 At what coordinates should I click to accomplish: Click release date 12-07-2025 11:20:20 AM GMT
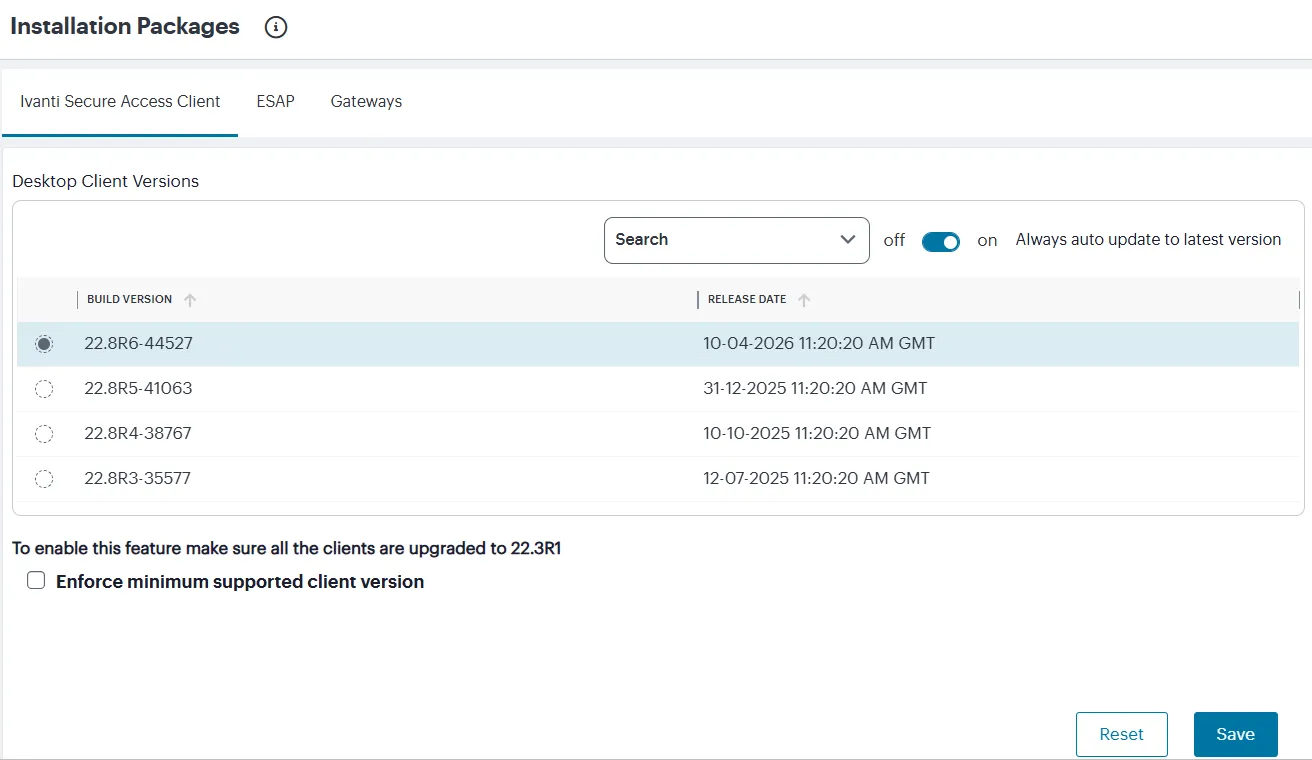[x=816, y=478]
